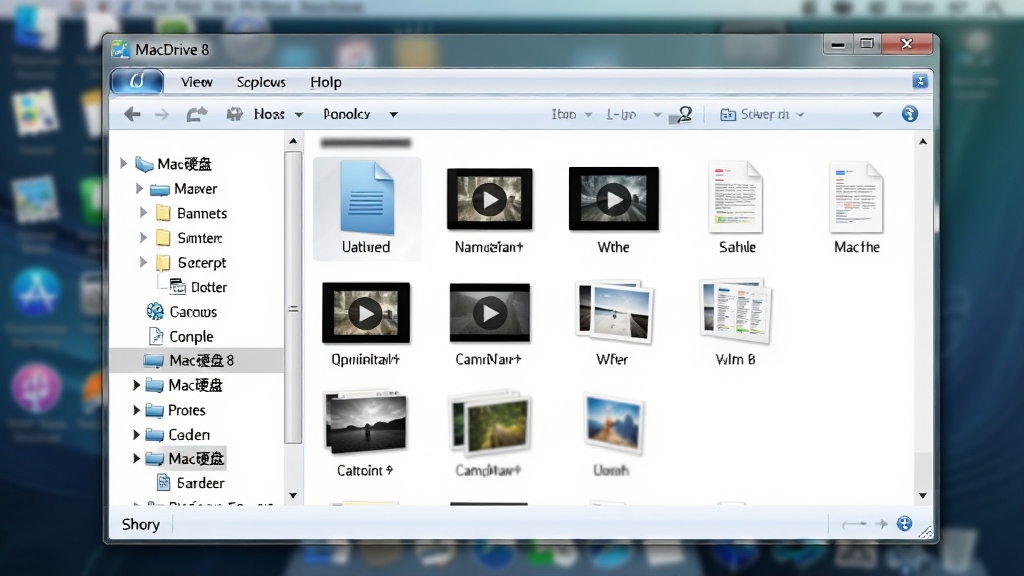Click the Shory status bar text

[140, 524]
